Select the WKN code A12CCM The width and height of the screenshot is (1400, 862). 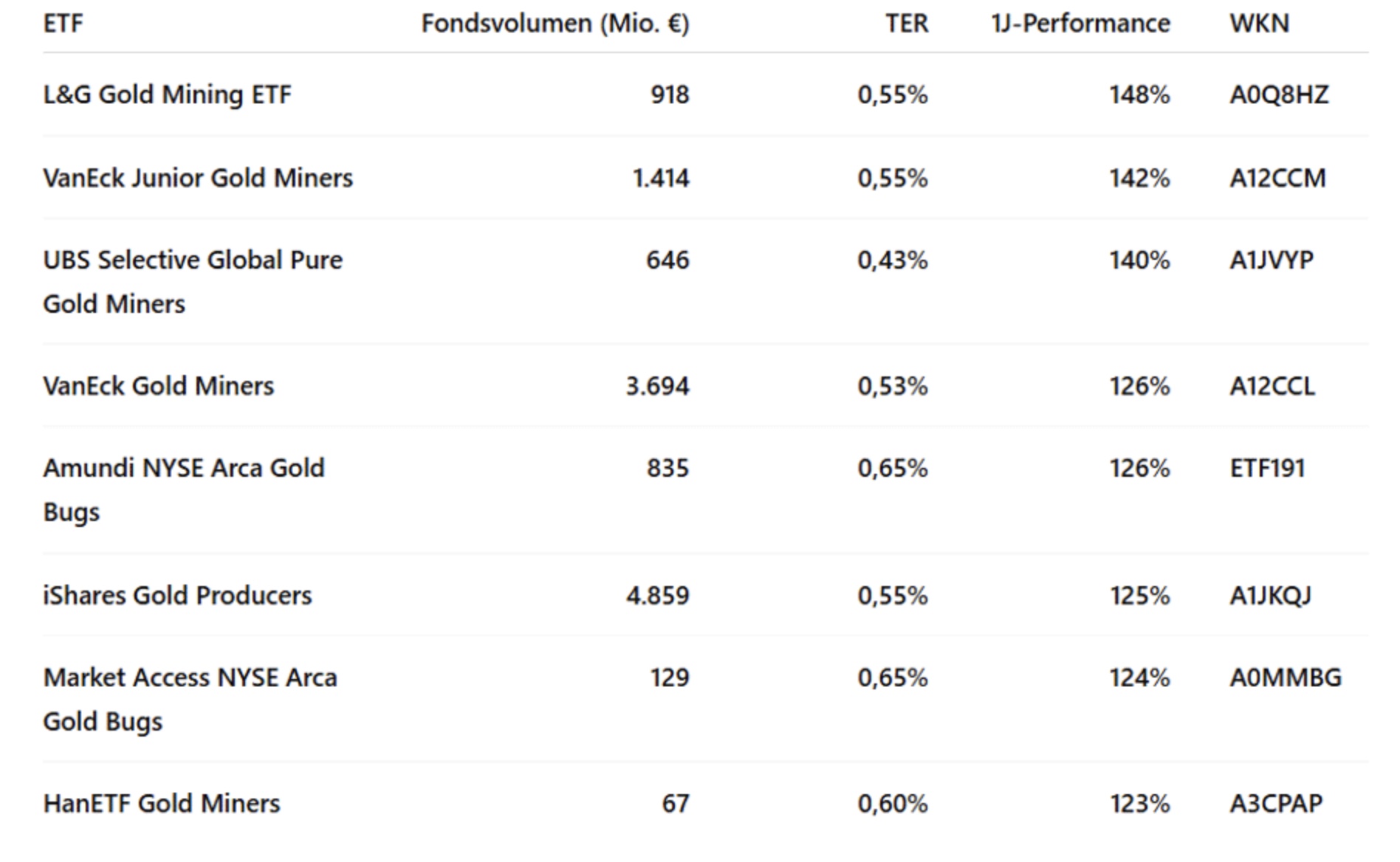pos(1277,178)
